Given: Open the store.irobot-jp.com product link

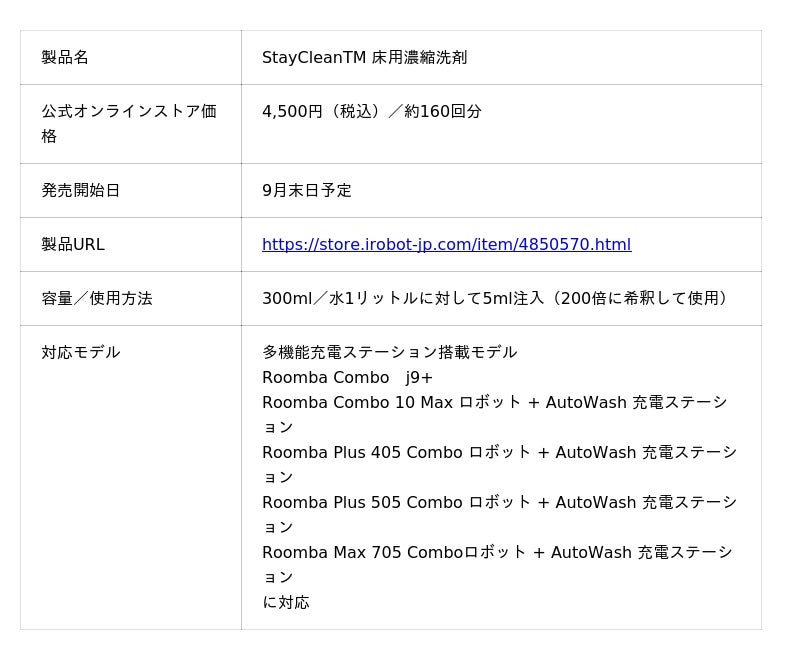Looking at the screenshot, I should (x=446, y=245).
